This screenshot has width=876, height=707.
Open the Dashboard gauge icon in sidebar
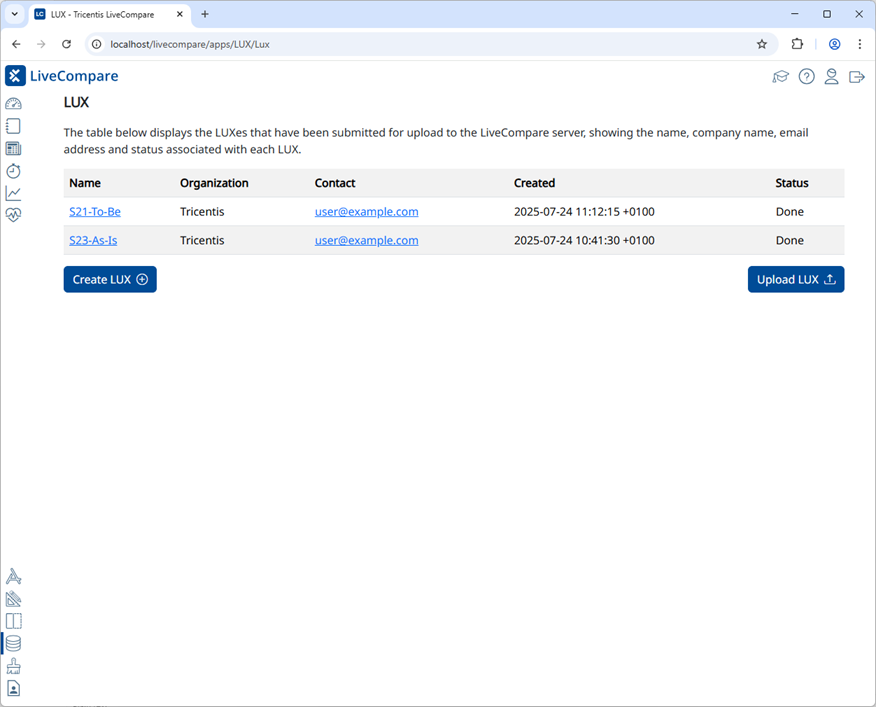pos(13,104)
